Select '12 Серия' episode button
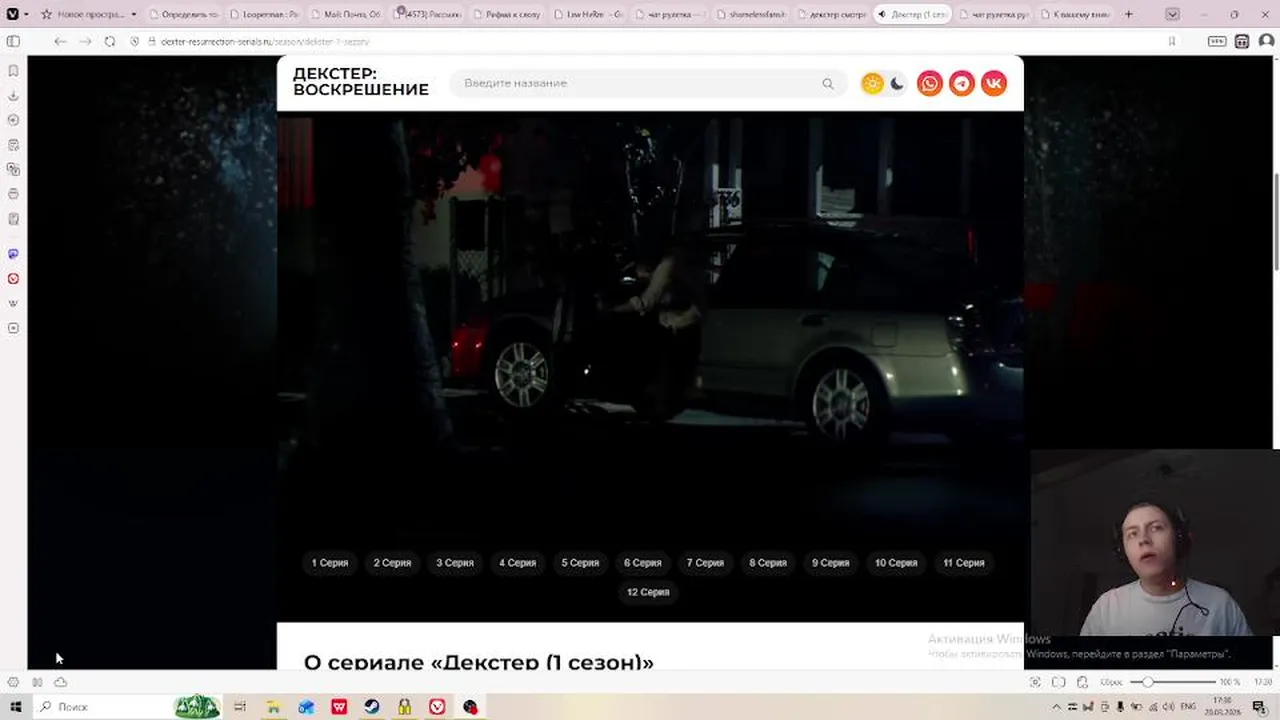The image size is (1280, 720). (x=648, y=592)
